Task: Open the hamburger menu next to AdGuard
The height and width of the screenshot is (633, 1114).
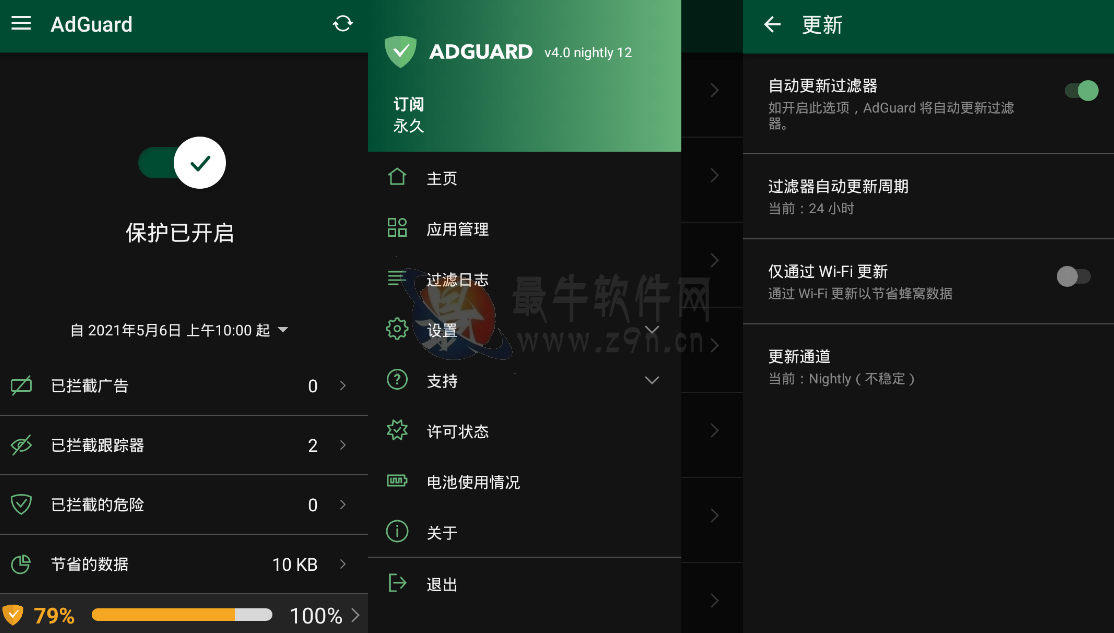Action: (x=21, y=23)
